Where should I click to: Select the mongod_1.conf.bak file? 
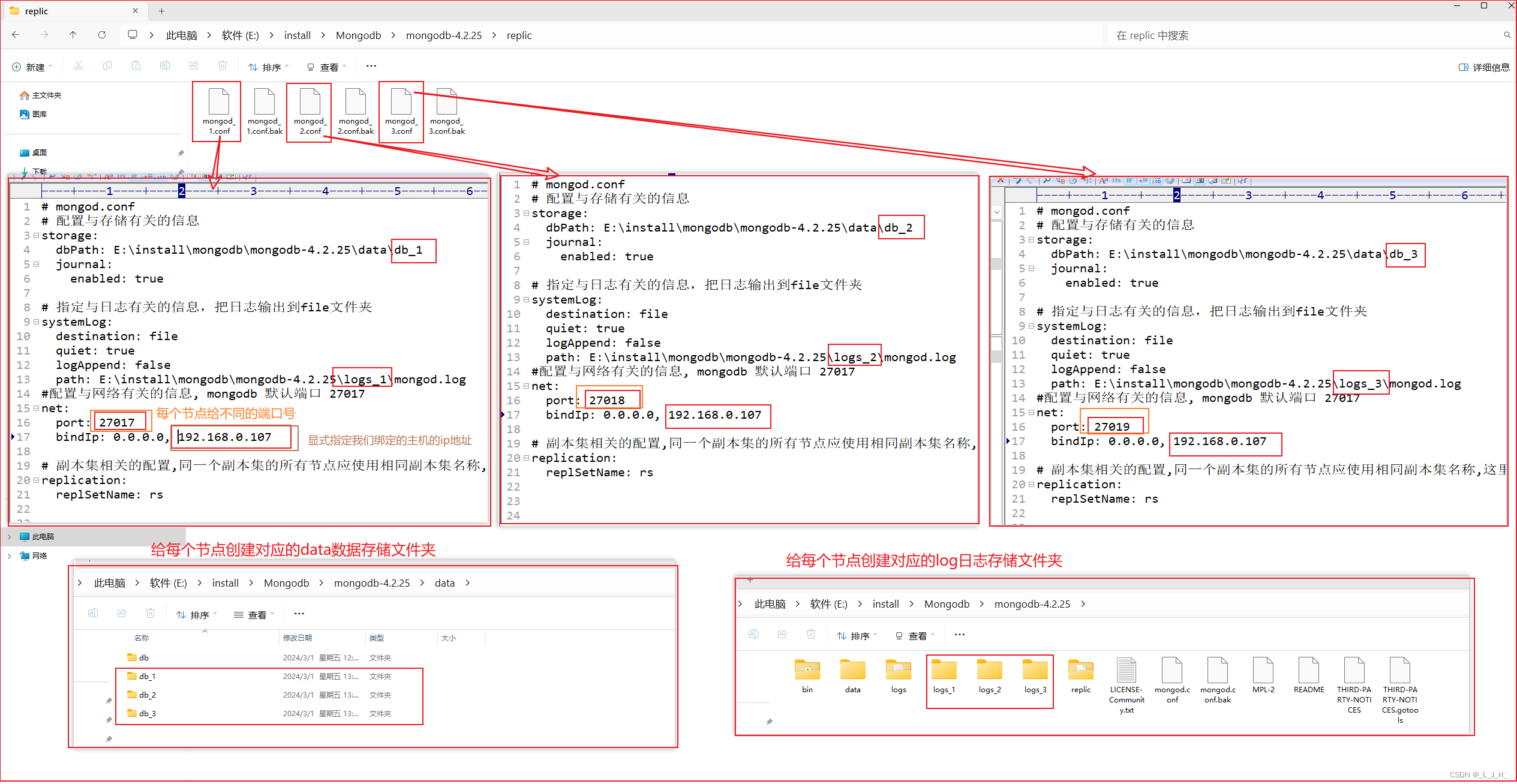coord(265,111)
